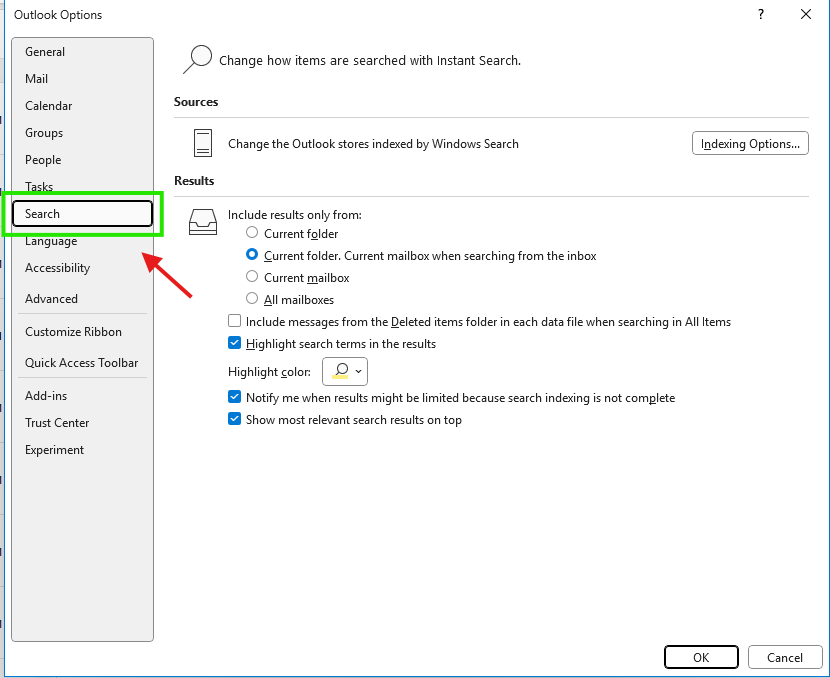Viewport: 830px width, 678px height.
Task: Confirm changes with the OK button
Action: click(701, 657)
